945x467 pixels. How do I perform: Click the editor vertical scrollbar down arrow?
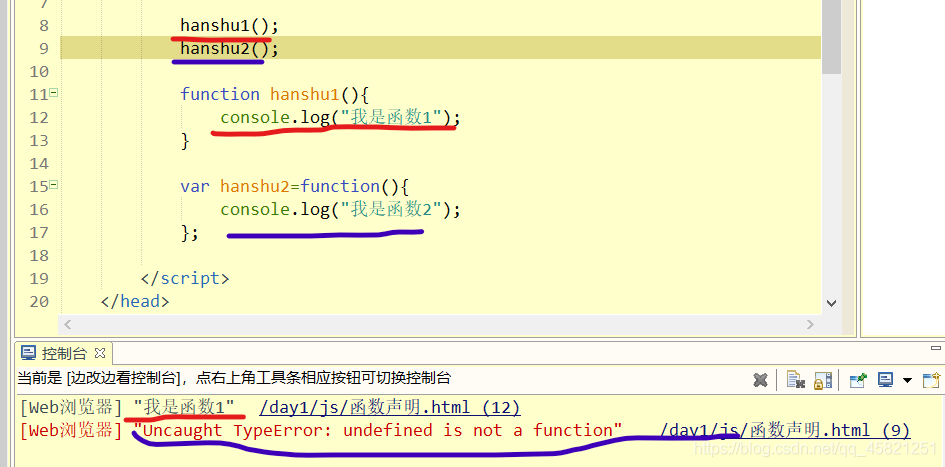(832, 303)
